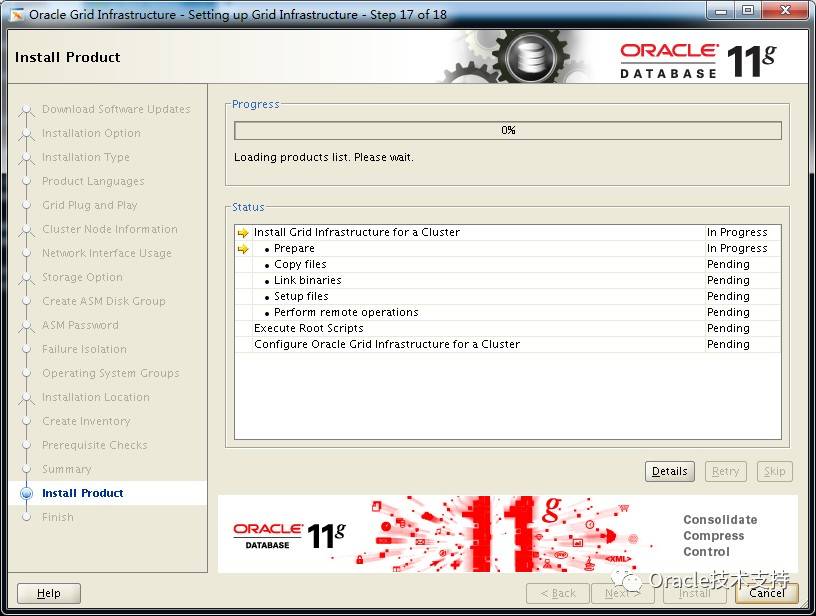Select the Prerequisite Checks step
The width and height of the screenshot is (816, 616).
point(95,445)
